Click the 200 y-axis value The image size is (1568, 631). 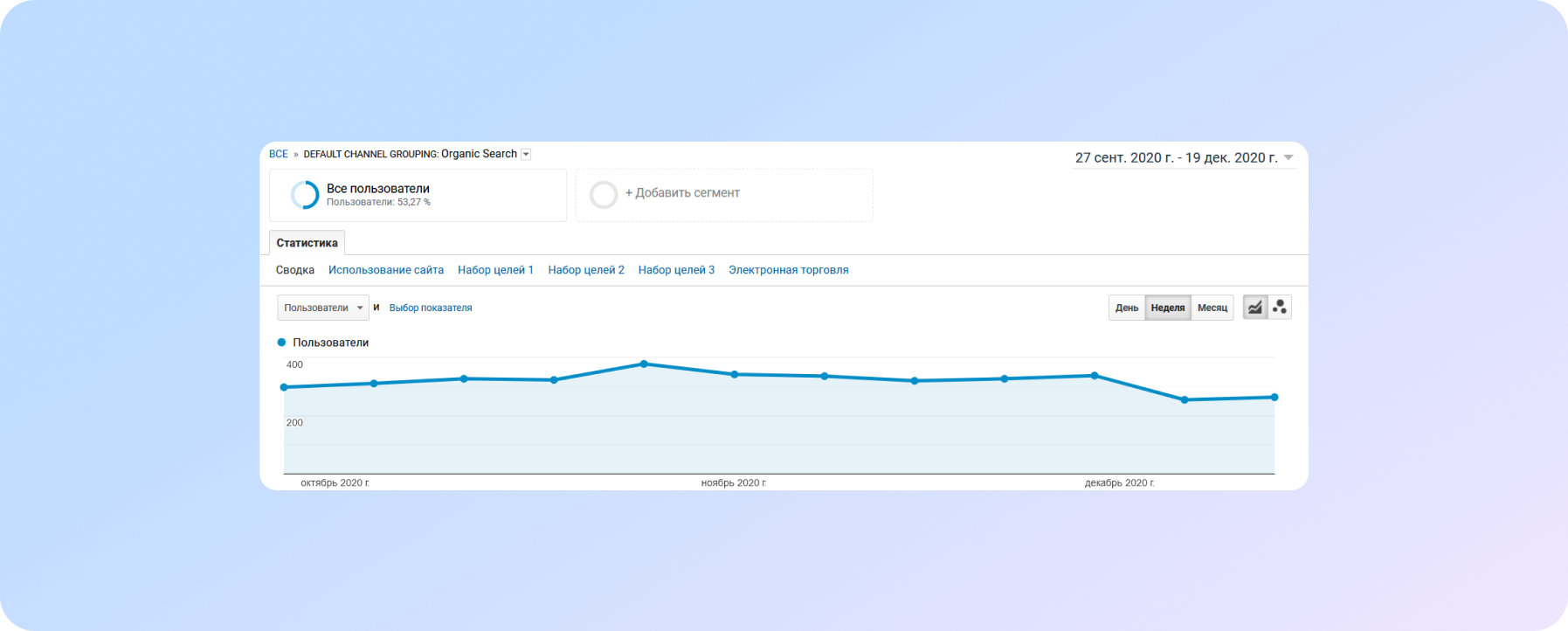coord(294,422)
